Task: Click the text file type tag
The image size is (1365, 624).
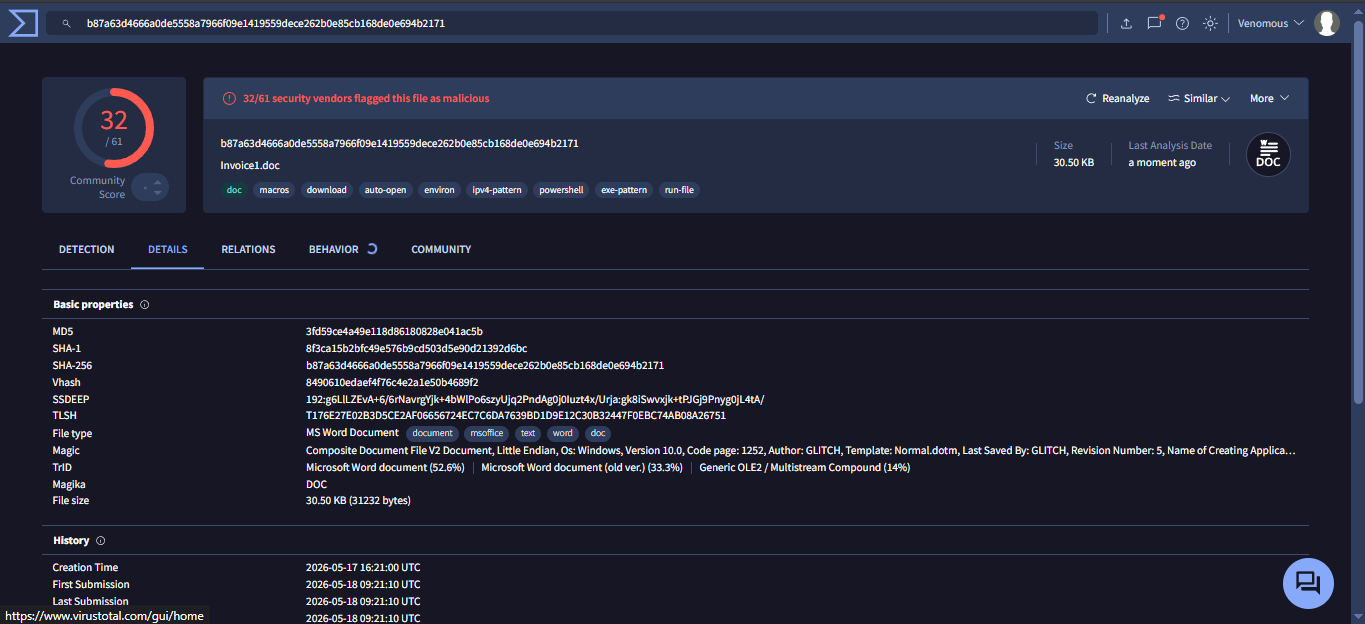Action: (528, 433)
